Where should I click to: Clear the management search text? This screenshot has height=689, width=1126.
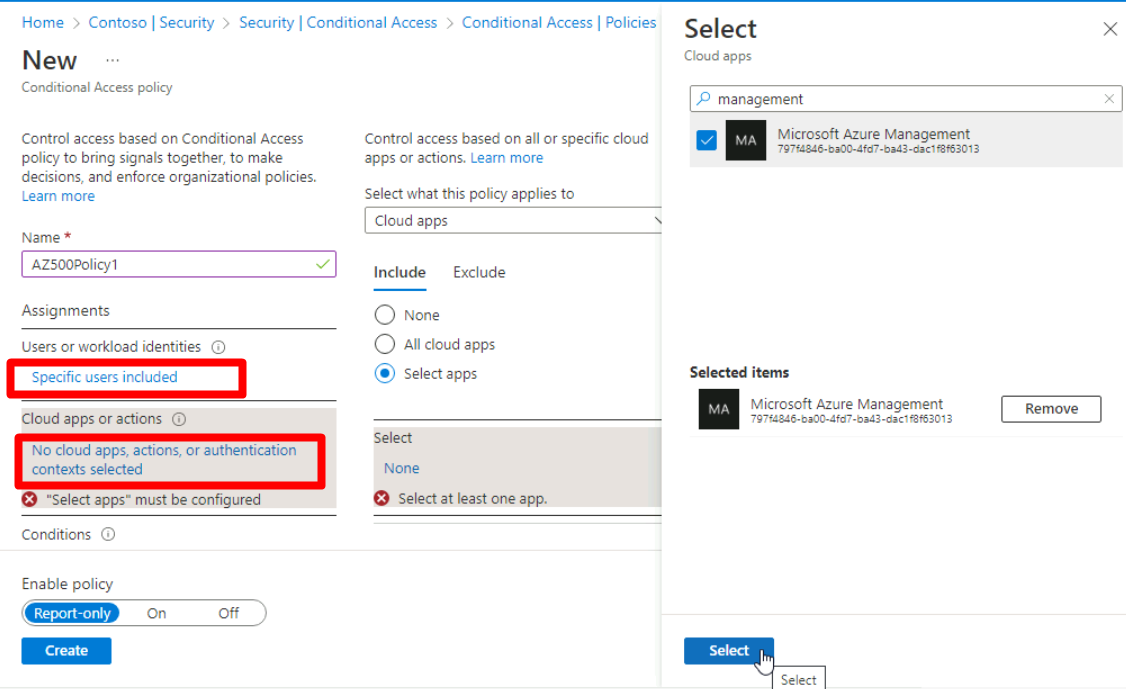(1109, 98)
